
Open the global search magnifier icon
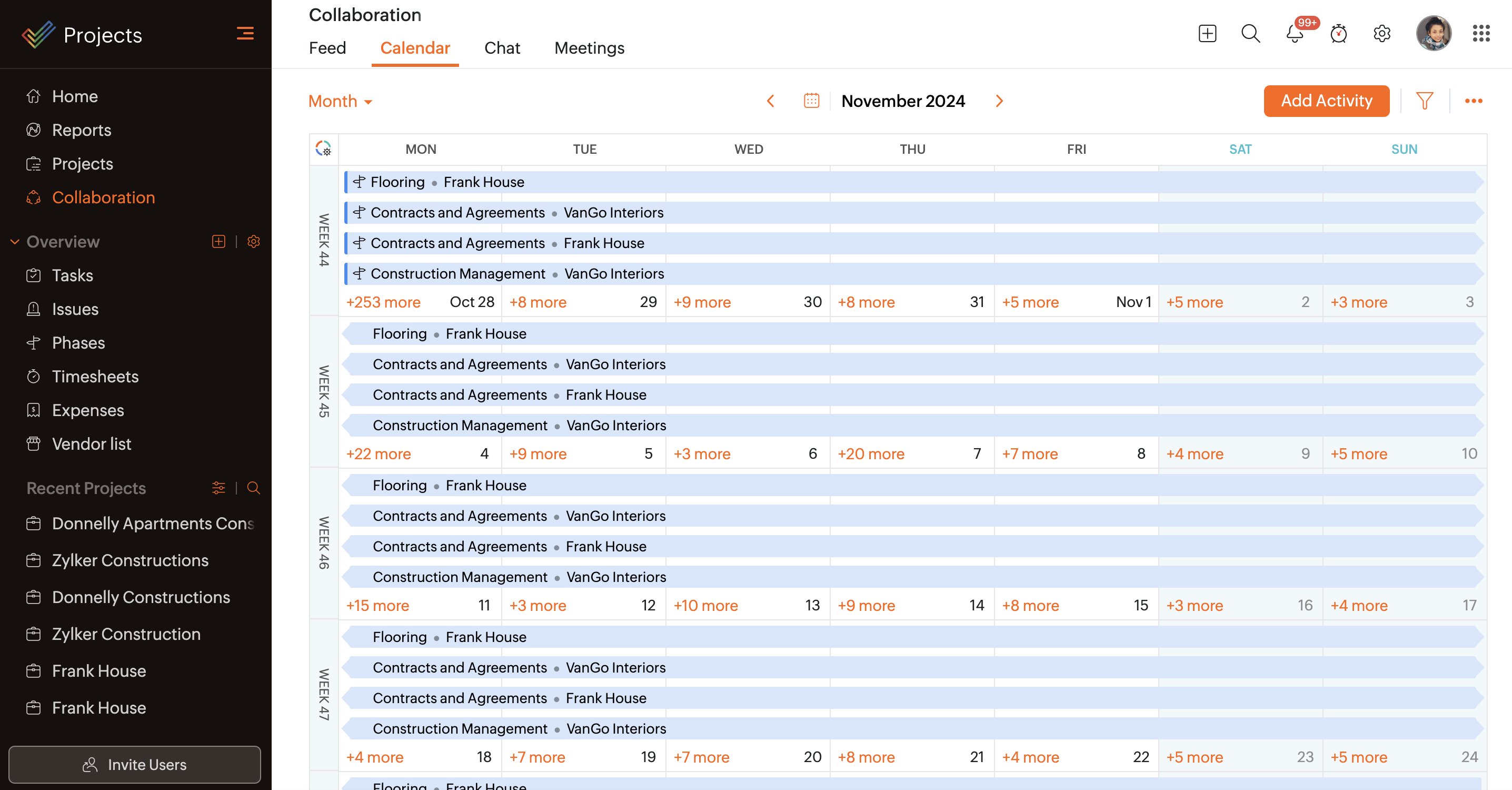[1250, 34]
